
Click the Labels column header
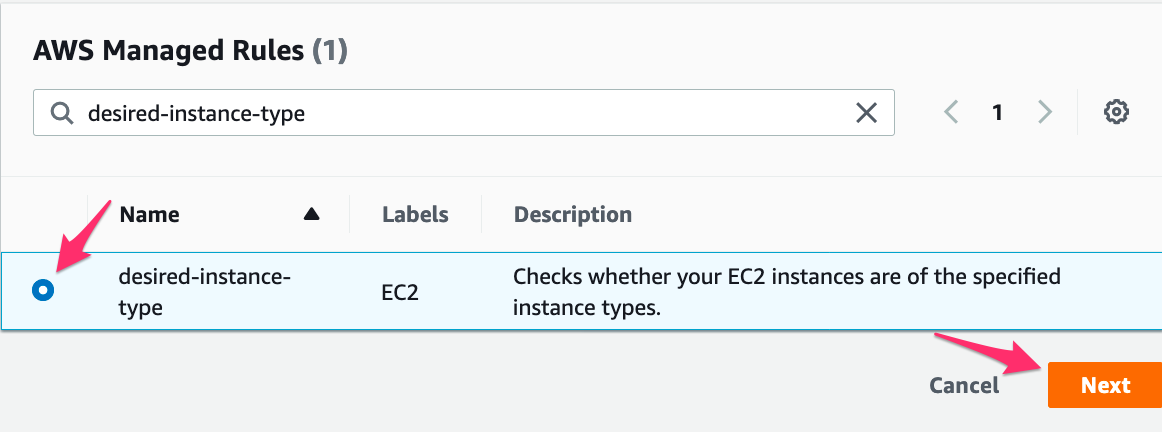coord(415,214)
